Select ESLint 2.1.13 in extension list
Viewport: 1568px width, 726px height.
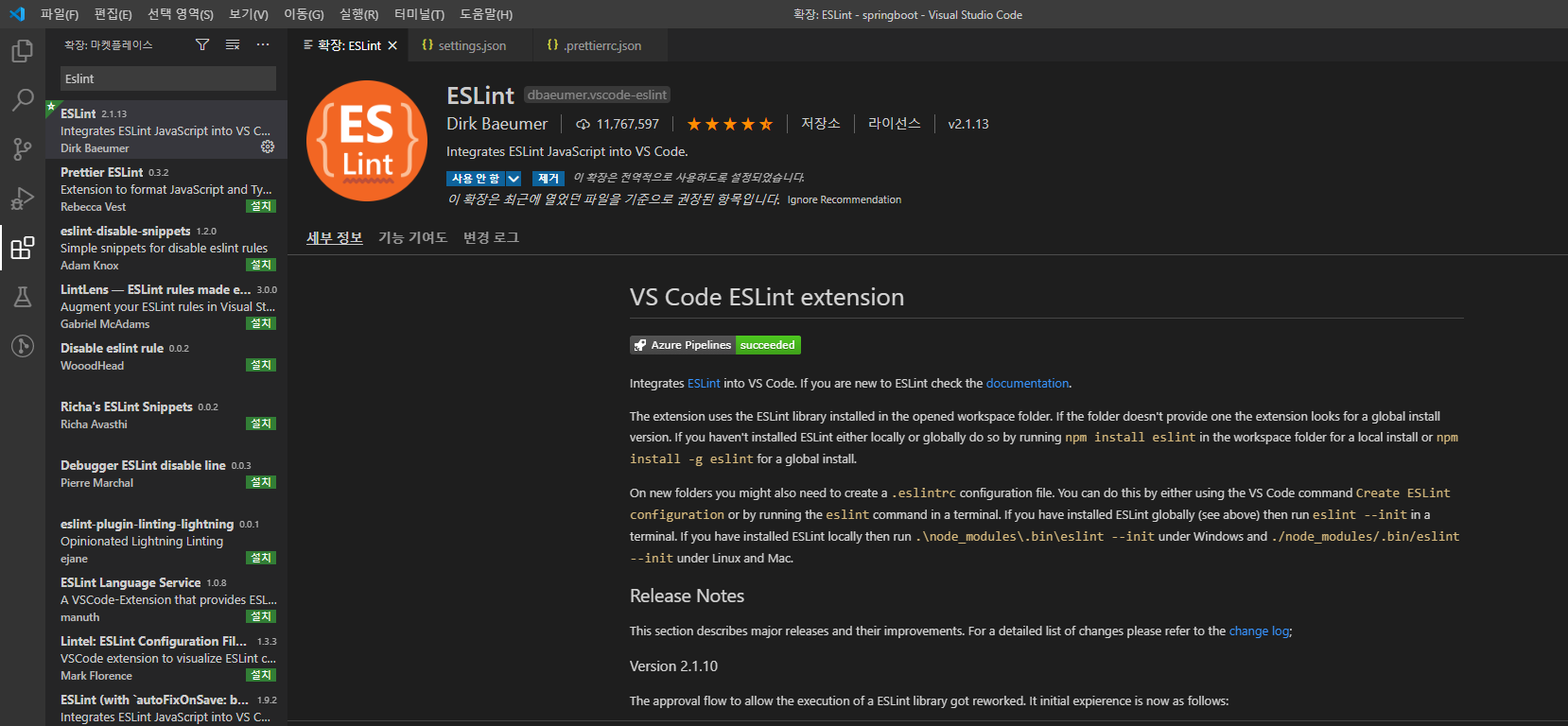[x=166, y=130]
